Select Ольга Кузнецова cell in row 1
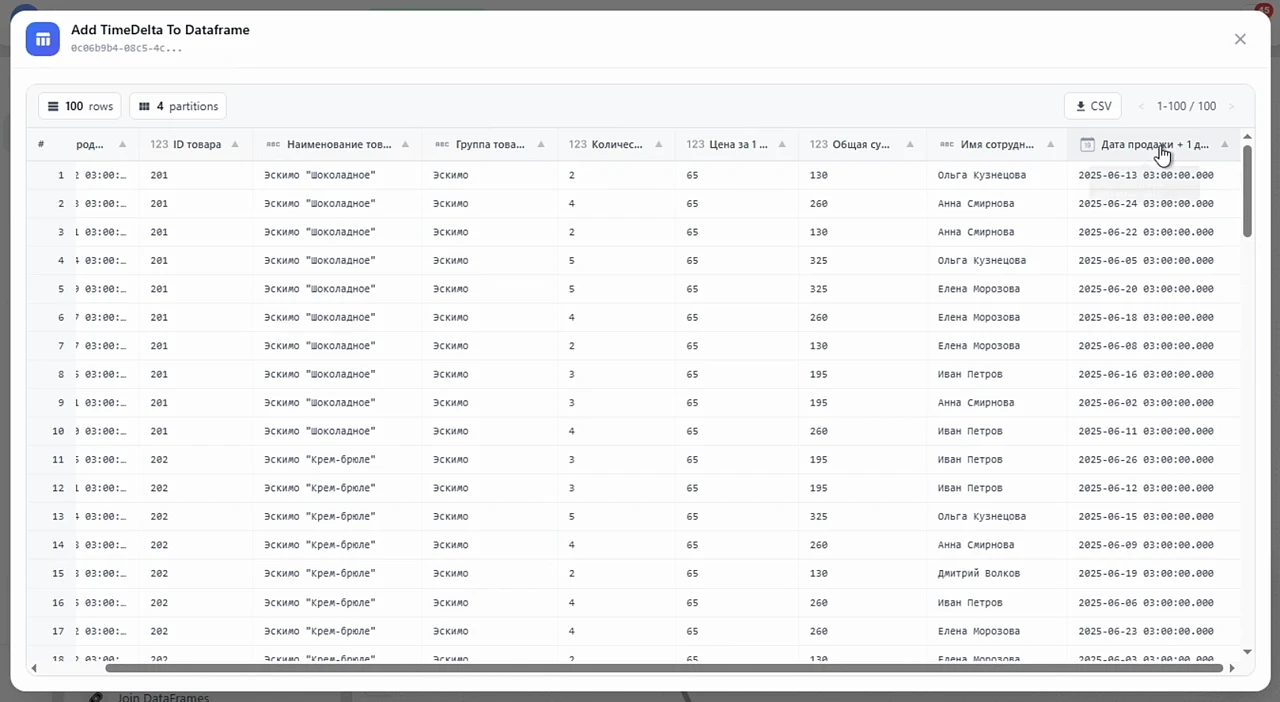The image size is (1280, 702). pyautogui.click(x=982, y=175)
